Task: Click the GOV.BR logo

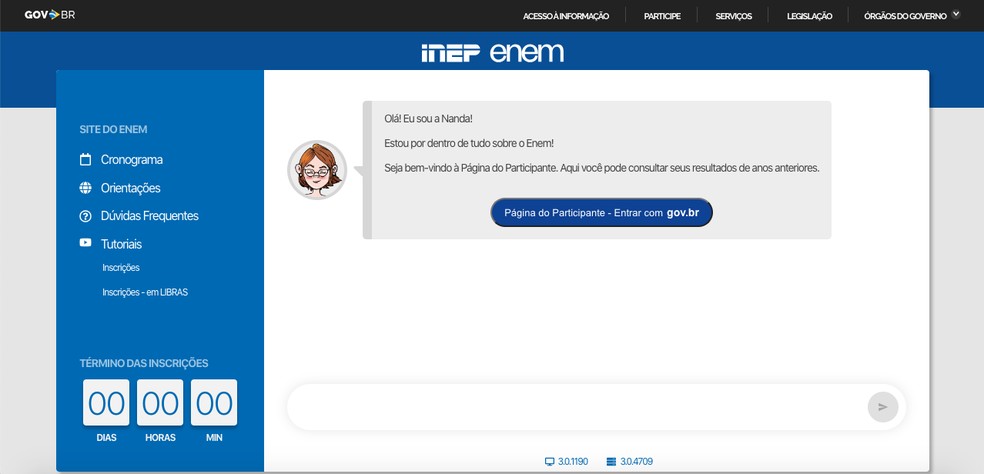Action: 50,15
